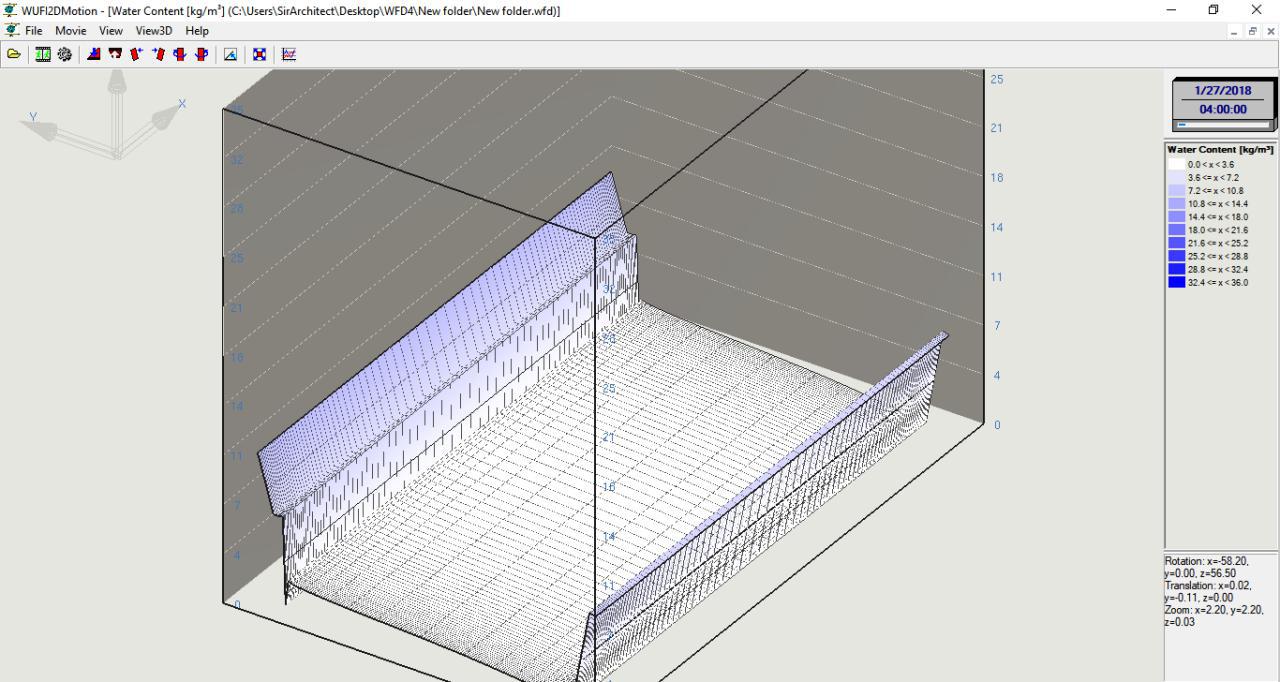Click the line graph chart icon

coord(289,55)
